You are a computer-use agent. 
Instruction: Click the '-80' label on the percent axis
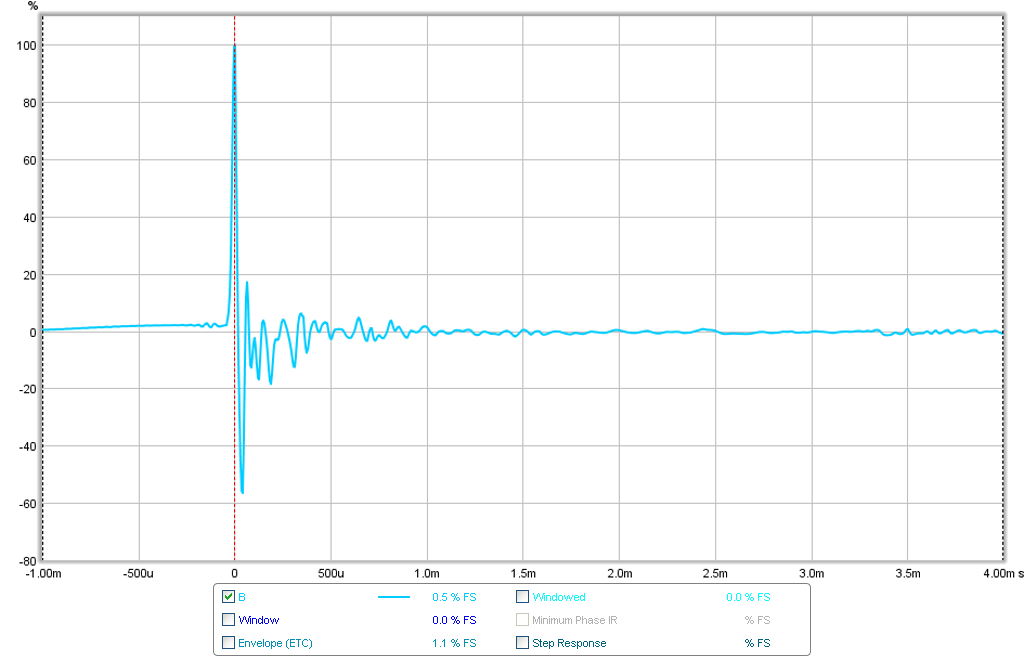(x=27, y=561)
